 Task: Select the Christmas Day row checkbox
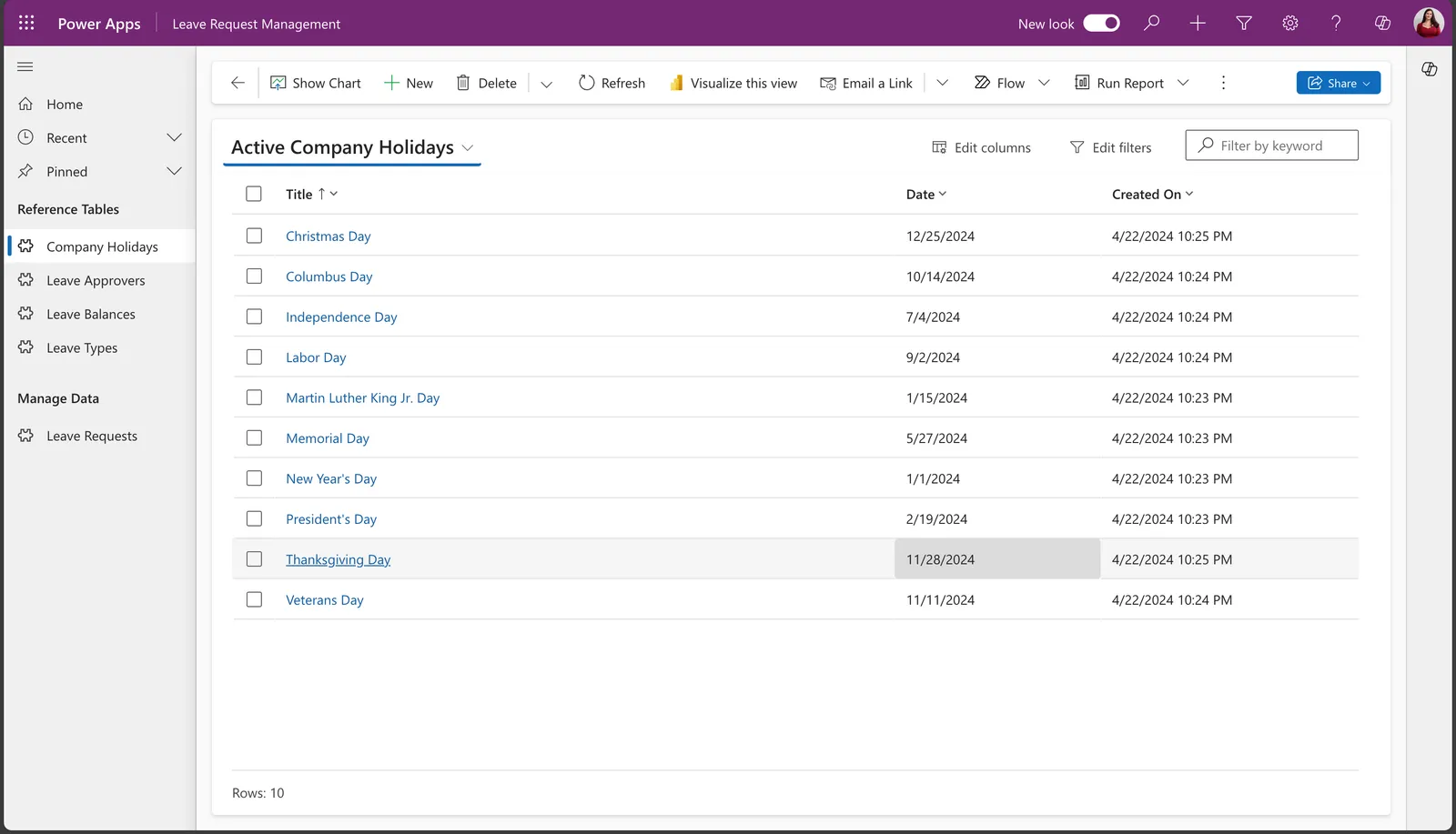point(254,236)
